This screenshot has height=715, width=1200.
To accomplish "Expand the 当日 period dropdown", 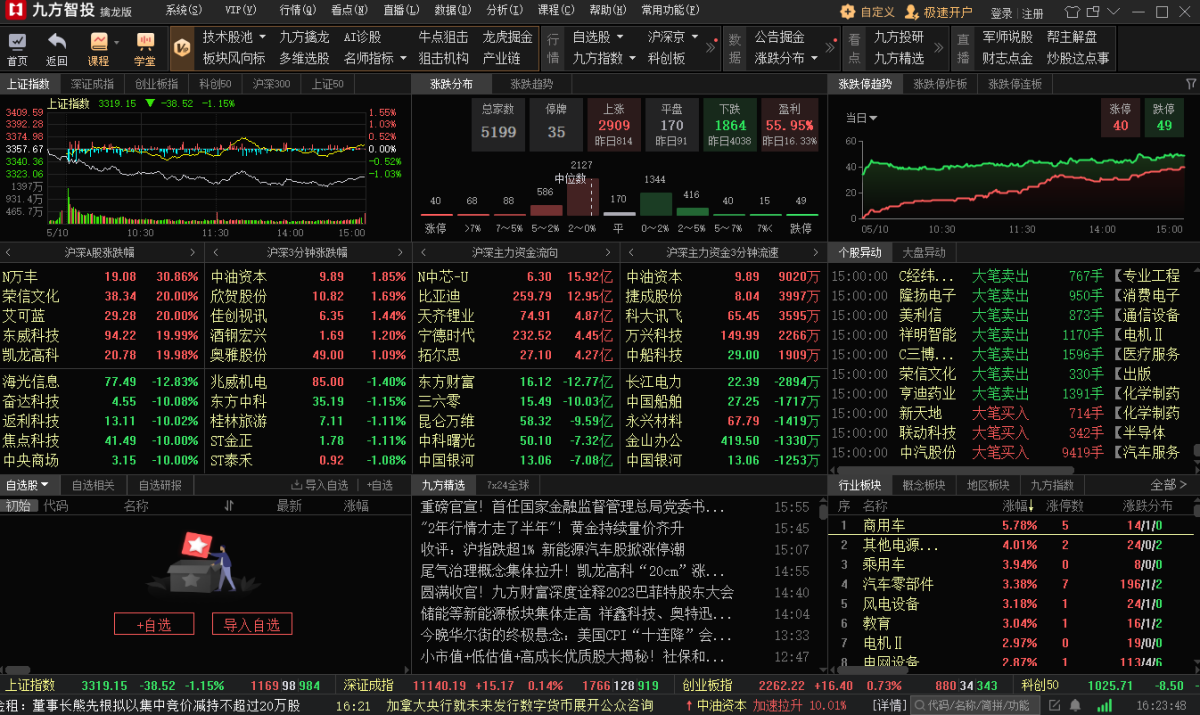I will pyautogui.click(x=861, y=117).
